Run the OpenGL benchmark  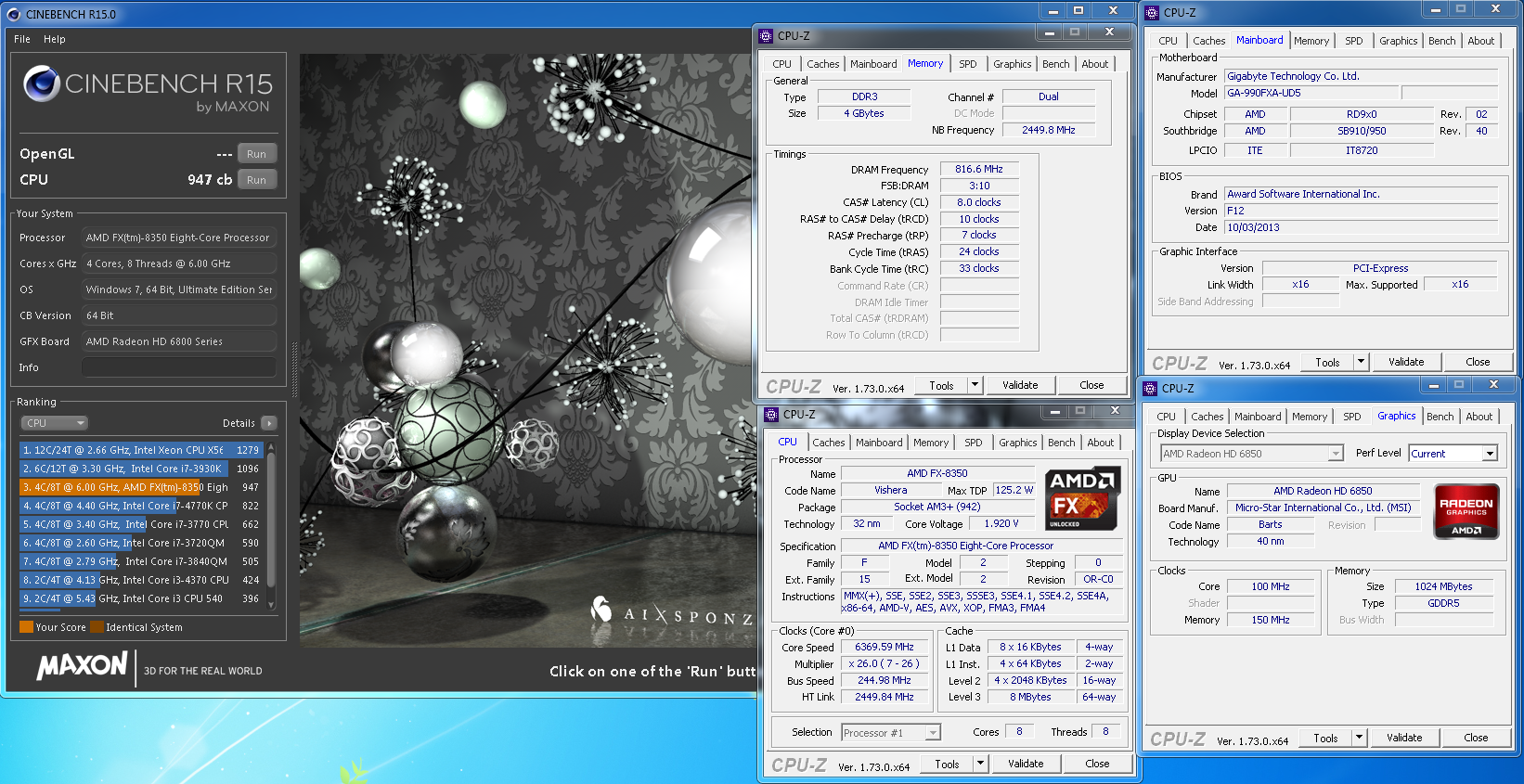(257, 154)
